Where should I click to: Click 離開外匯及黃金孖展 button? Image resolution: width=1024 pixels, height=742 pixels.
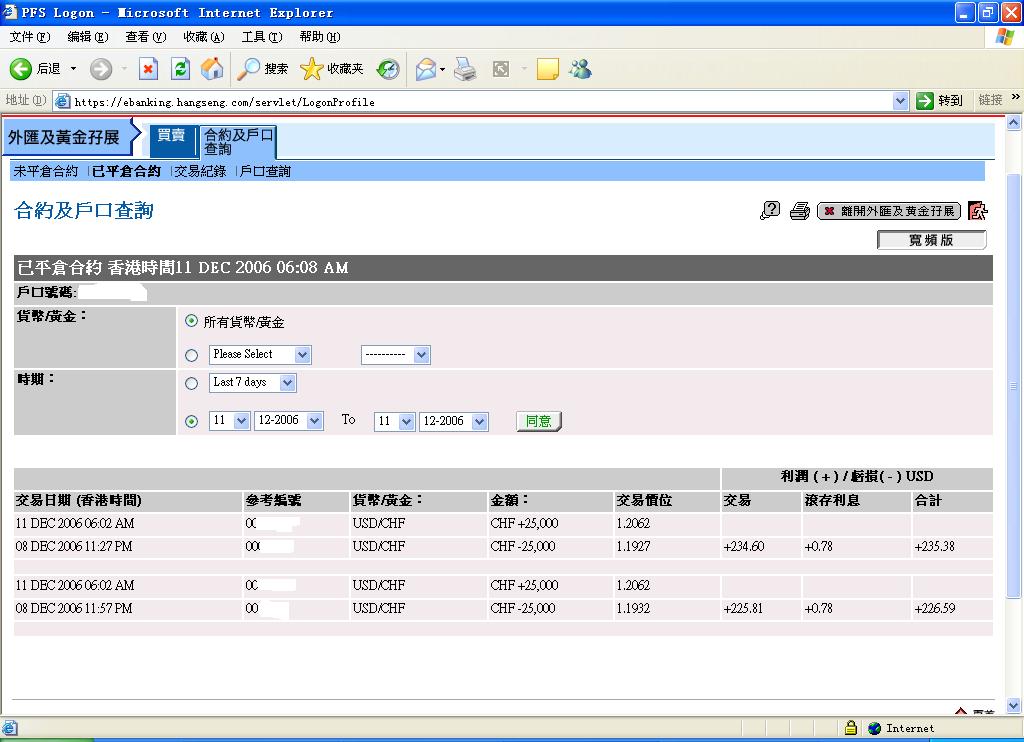click(x=889, y=211)
